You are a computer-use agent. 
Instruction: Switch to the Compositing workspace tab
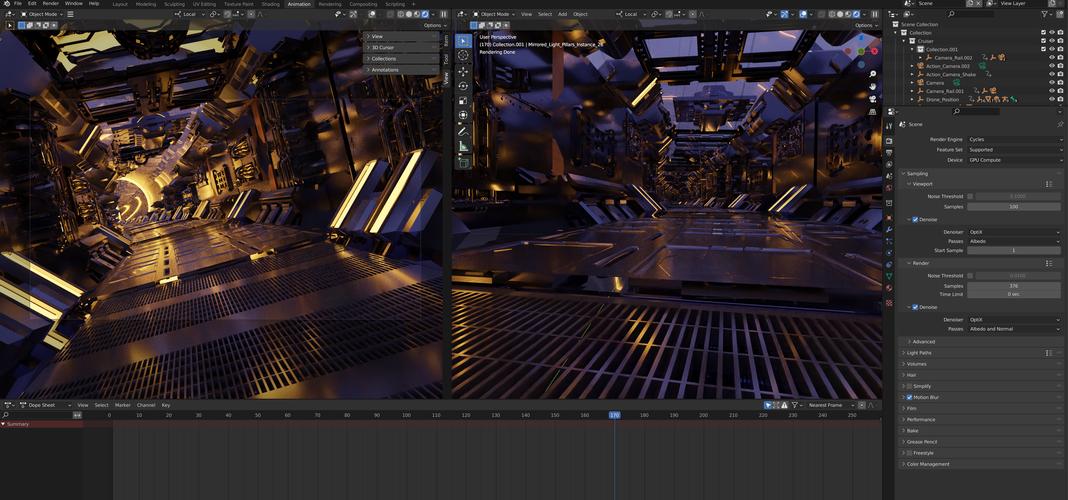pyautogui.click(x=363, y=3)
